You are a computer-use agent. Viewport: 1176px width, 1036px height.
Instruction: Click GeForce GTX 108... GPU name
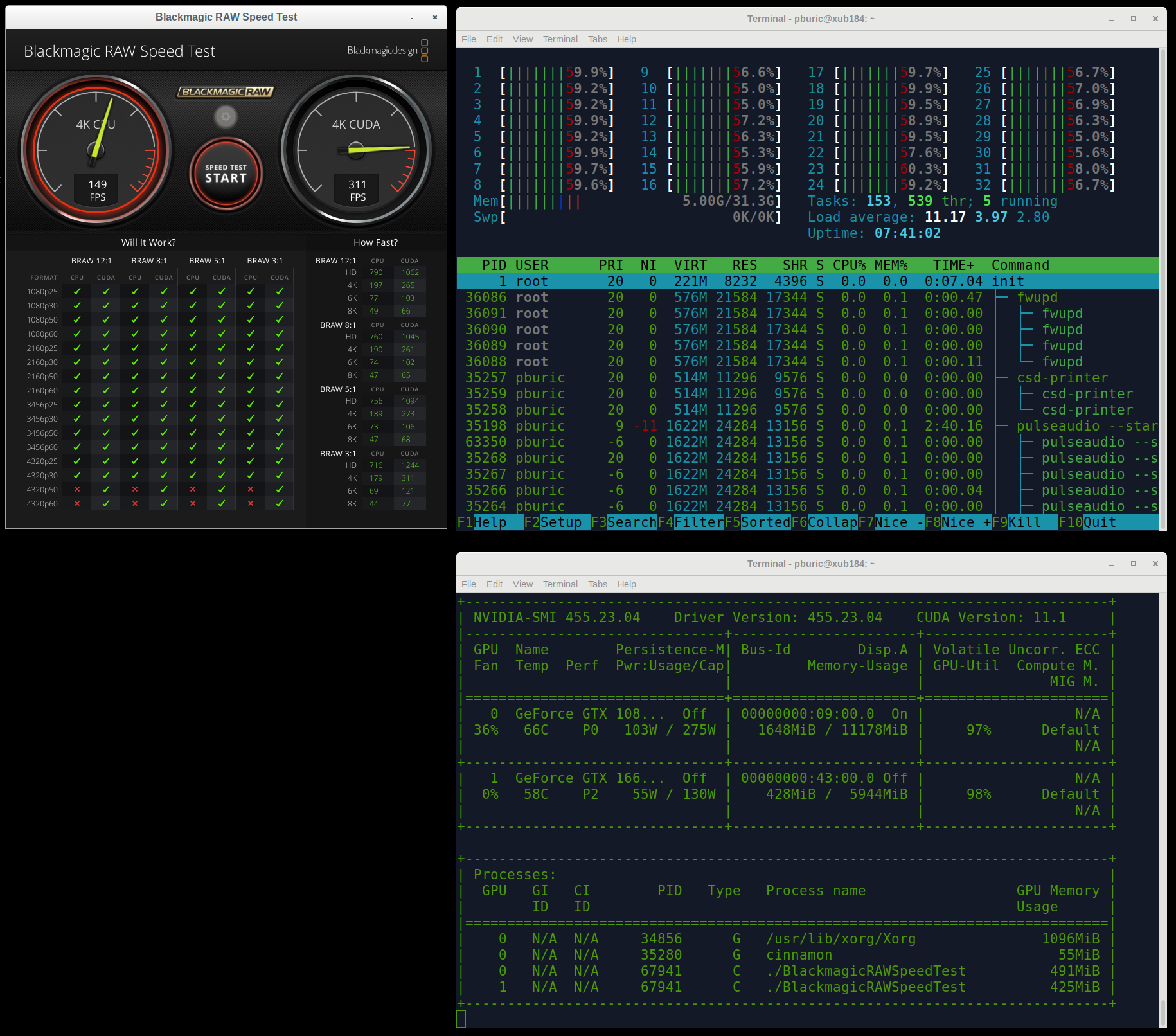pyautogui.click(x=590, y=714)
